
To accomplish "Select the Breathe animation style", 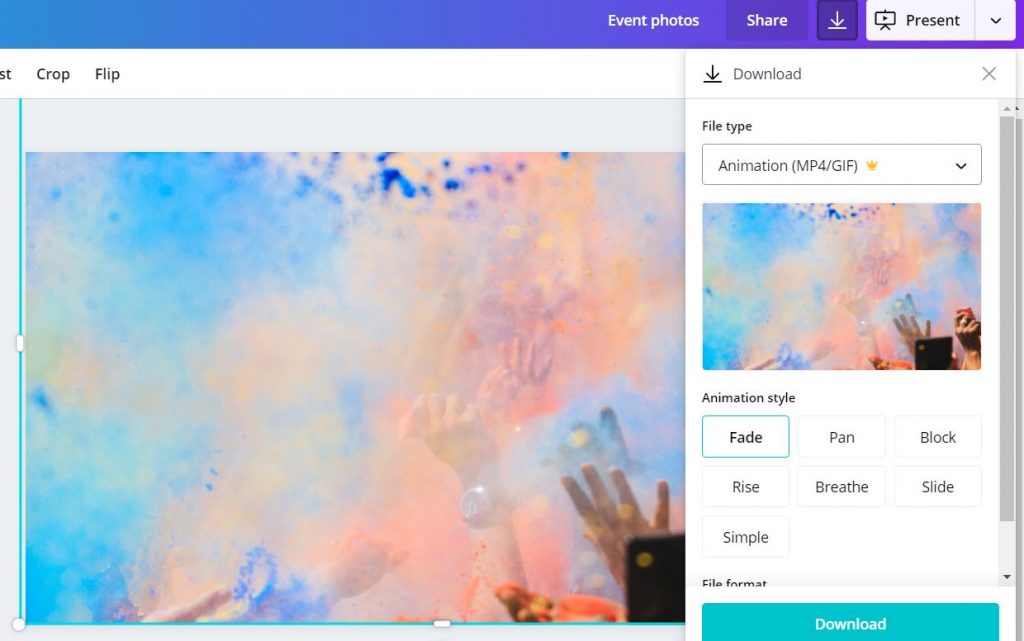I will pyautogui.click(x=841, y=486).
